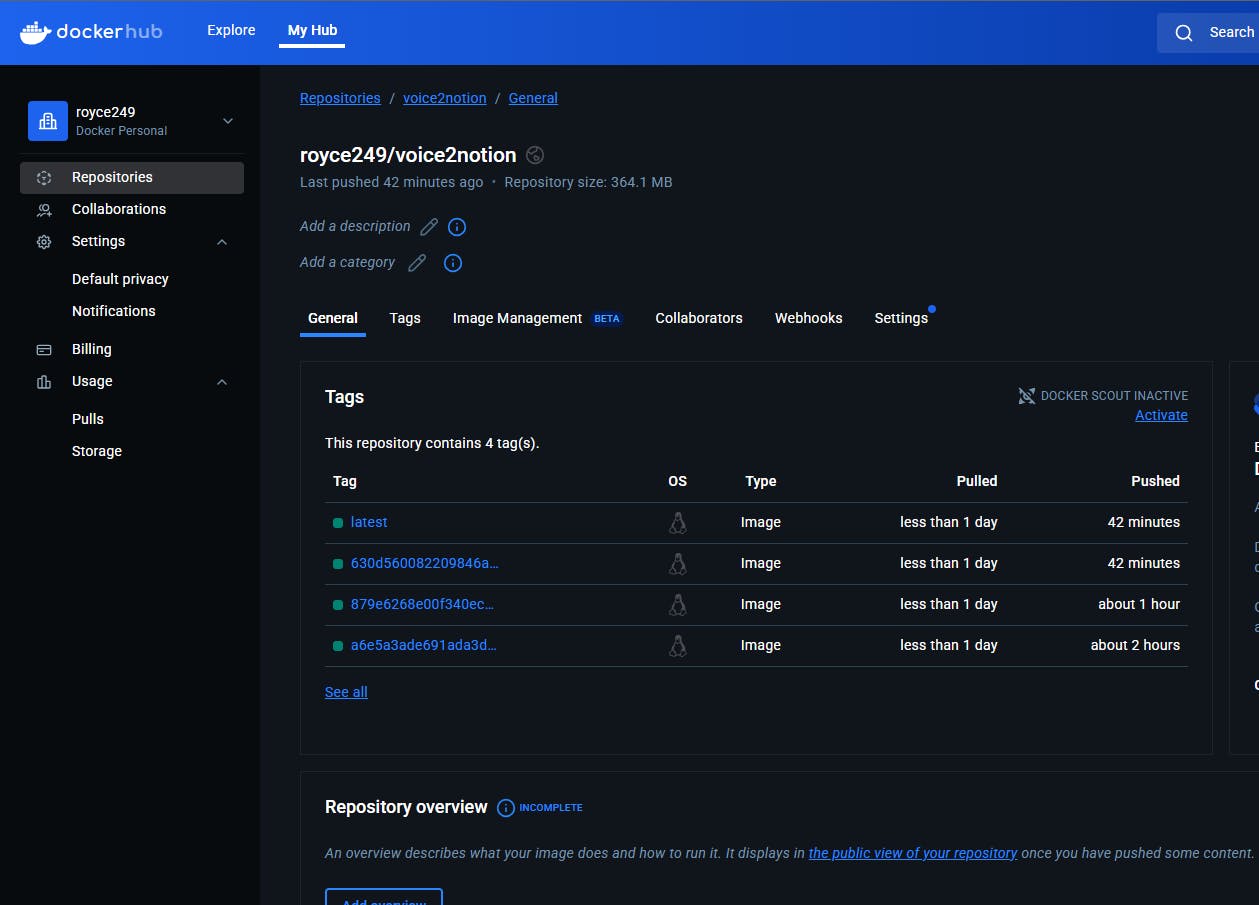
Task: Click the royce249 organization avatar icon
Action: click(x=47, y=121)
